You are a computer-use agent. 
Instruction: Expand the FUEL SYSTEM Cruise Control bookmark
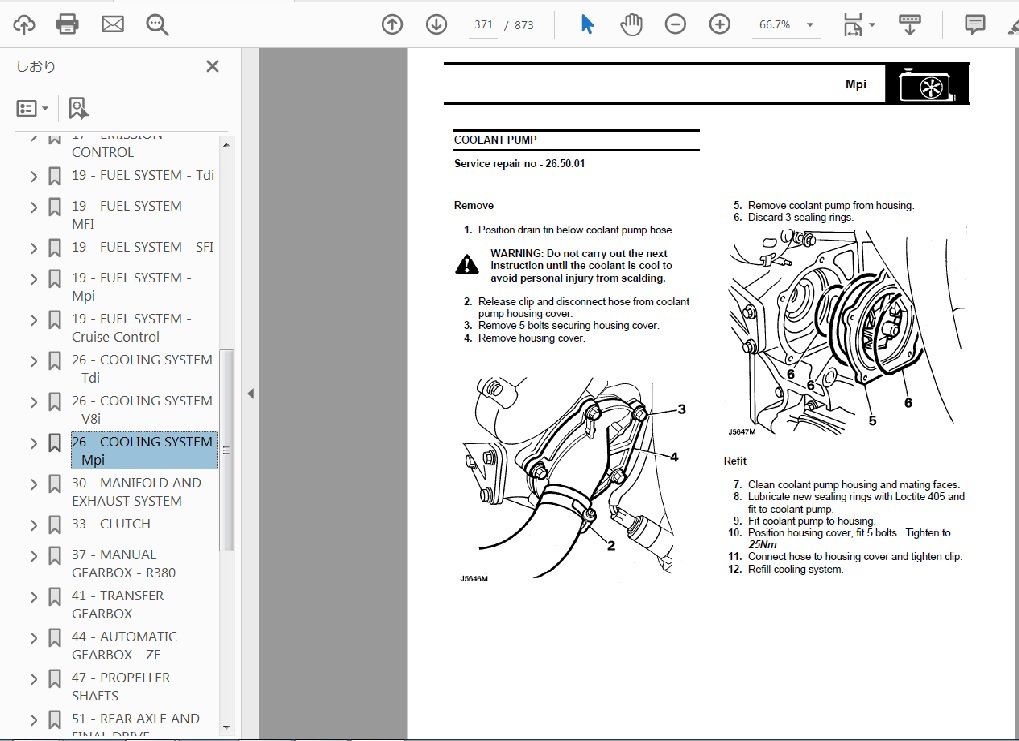(34, 320)
